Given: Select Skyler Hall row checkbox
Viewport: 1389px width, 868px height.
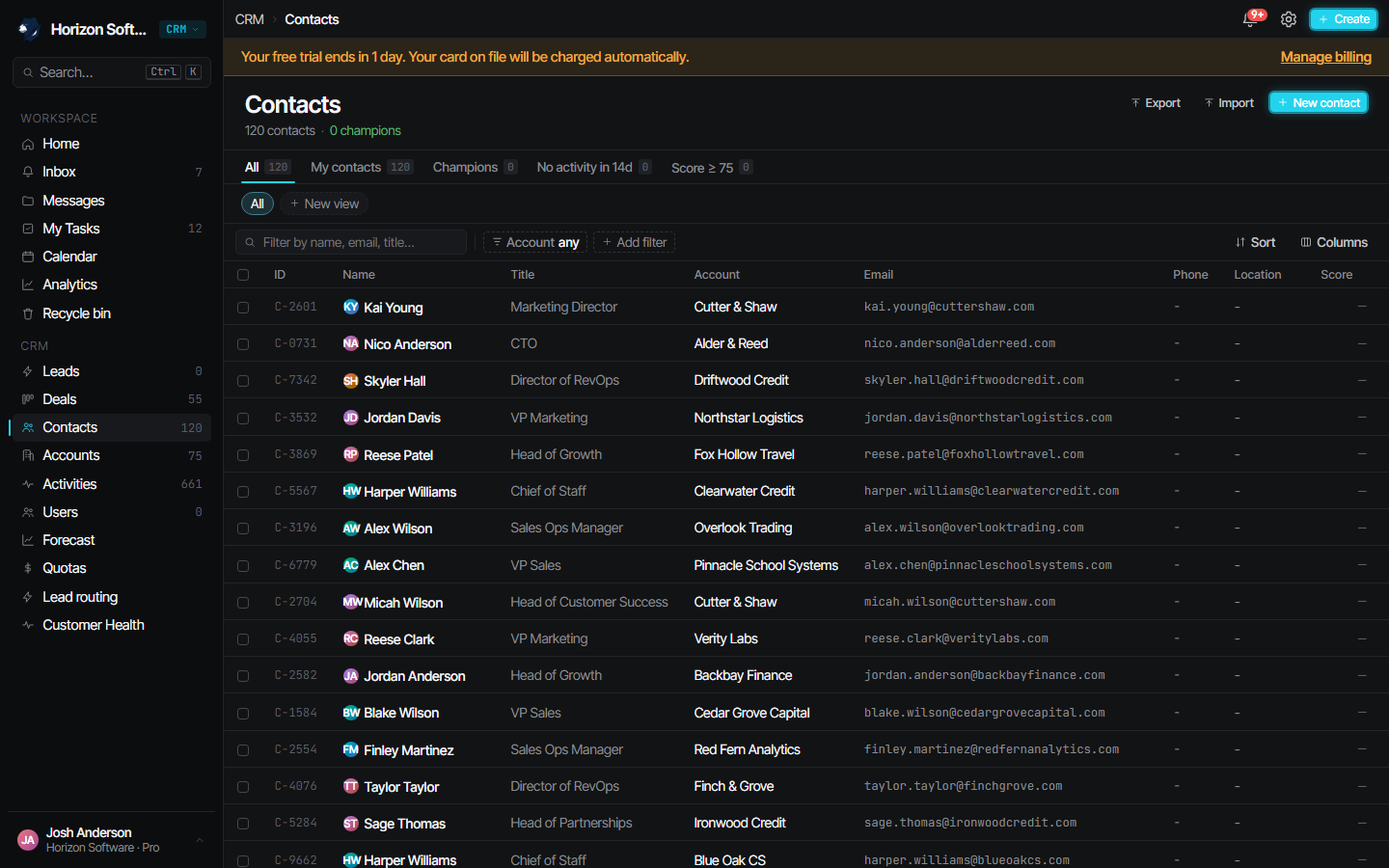Looking at the screenshot, I should click(x=243, y=381).
